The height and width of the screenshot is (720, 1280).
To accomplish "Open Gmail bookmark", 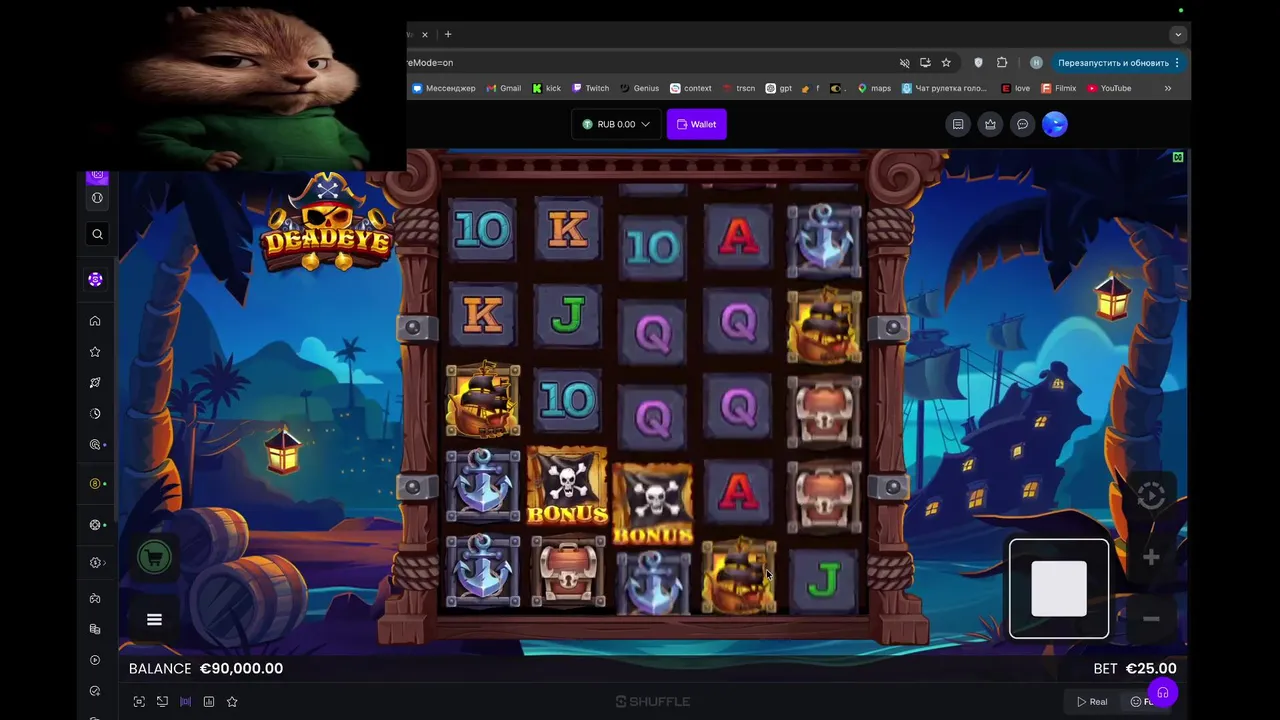I will pos(504,88).
